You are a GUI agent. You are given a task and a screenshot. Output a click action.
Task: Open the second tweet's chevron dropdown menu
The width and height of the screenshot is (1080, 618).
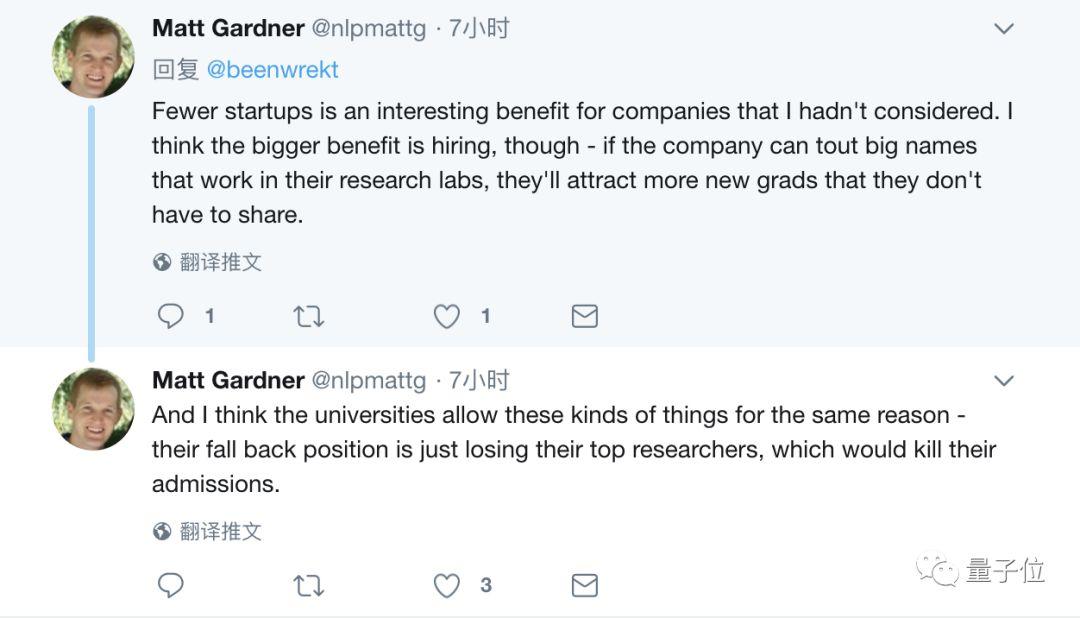click(1003, 380)
